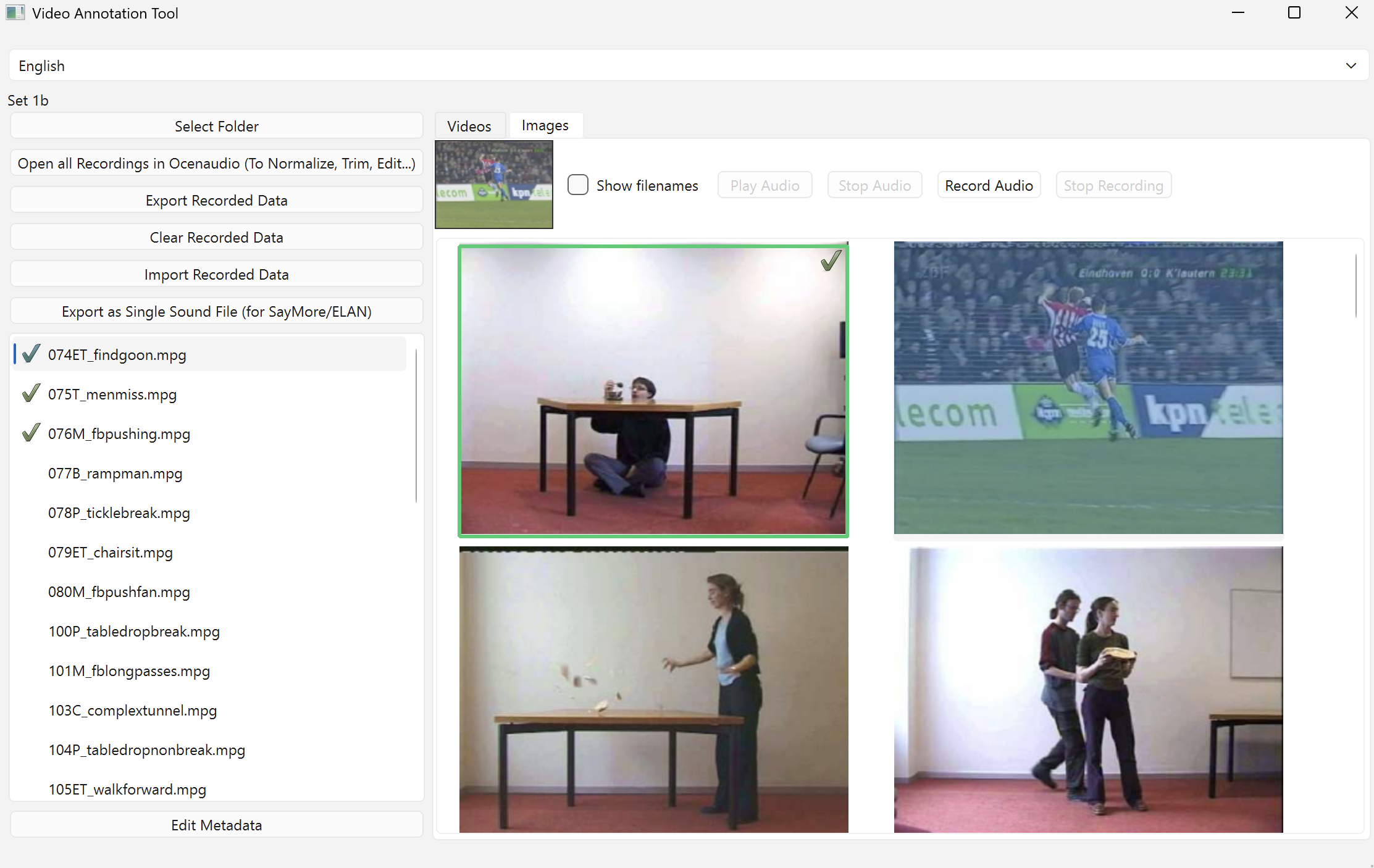This screenshot has width=1374, height=868.
Task: Click the green checkmark on the selected table image
Action: coord(831,261)
